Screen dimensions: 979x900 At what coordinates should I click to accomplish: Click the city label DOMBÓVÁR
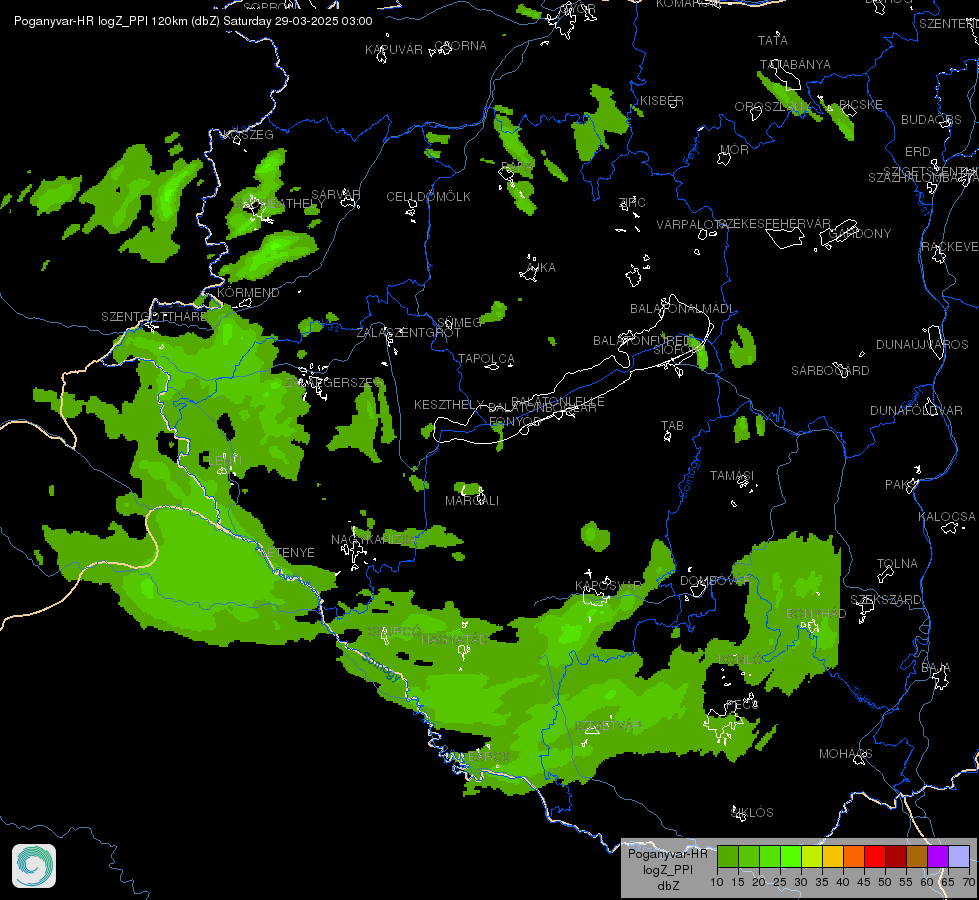(716, 580)
